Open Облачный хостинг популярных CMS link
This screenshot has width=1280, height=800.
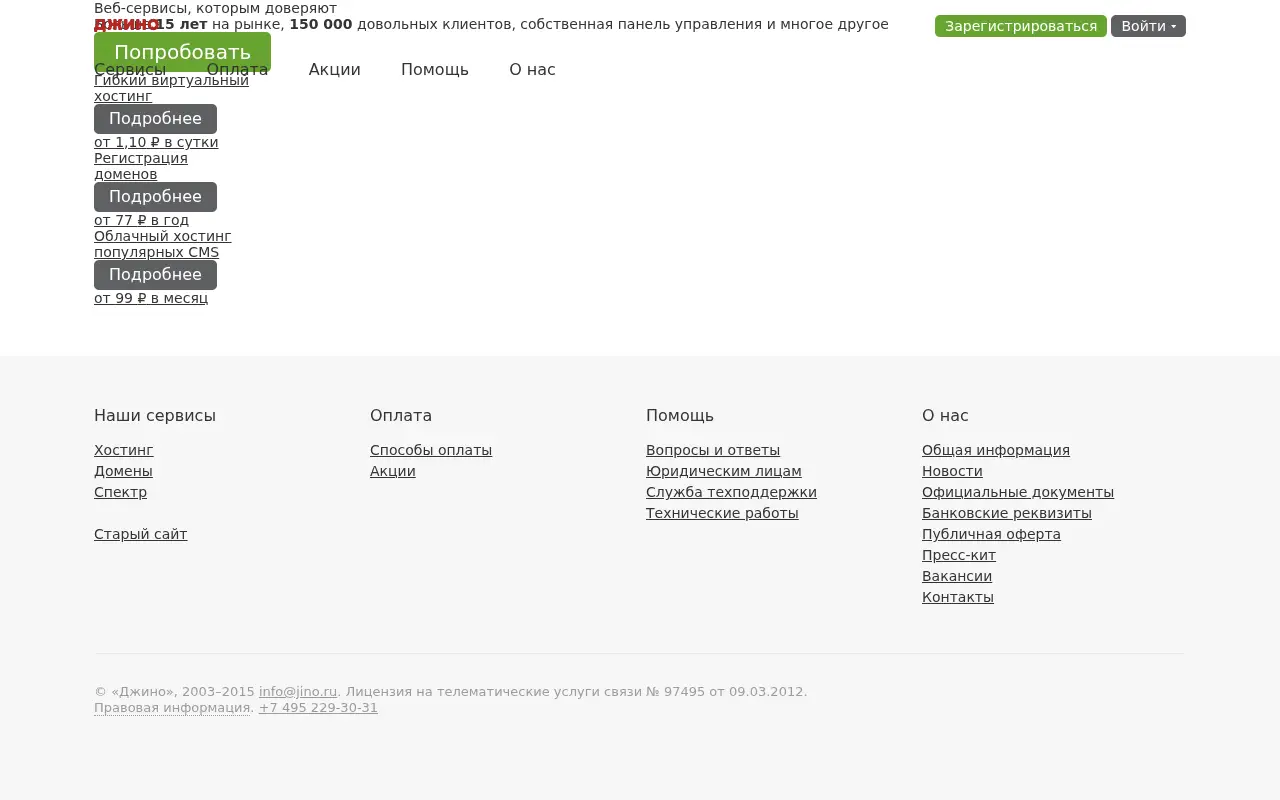(x=163, y=244)
